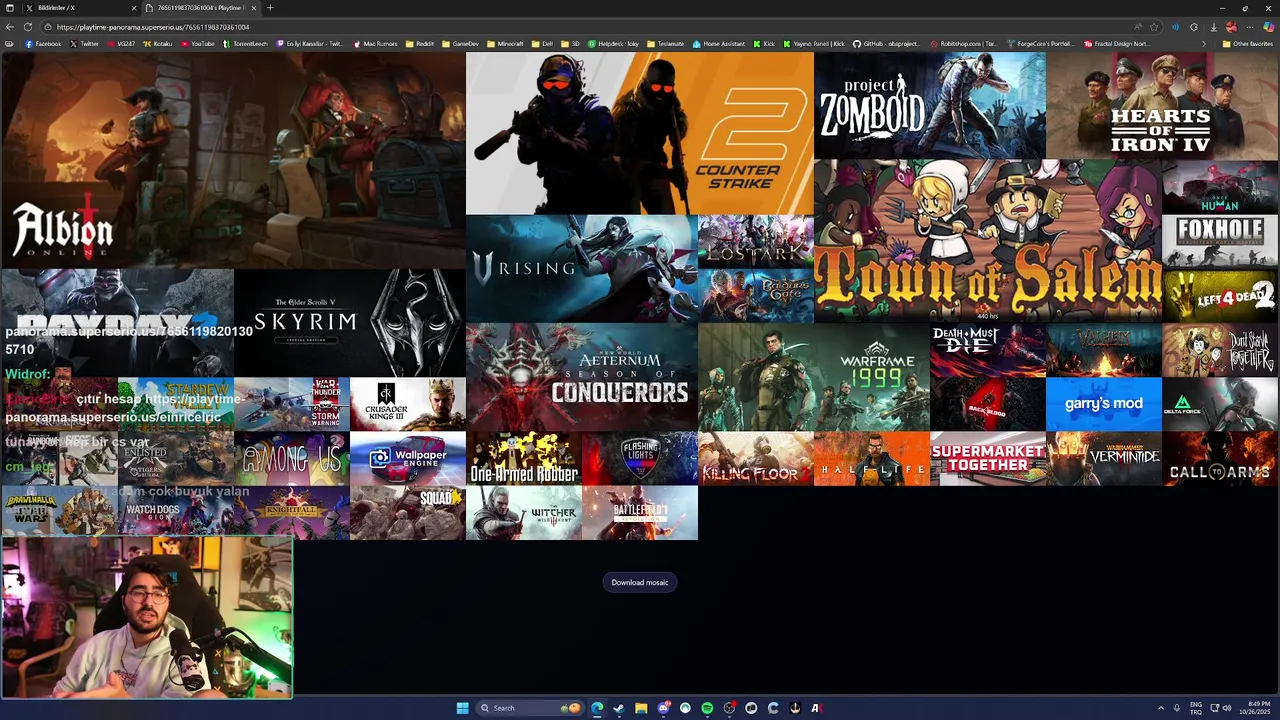1280x720 pixels.
Task: Open the Facebook bookmark
Action: click(x=43, y=44)
